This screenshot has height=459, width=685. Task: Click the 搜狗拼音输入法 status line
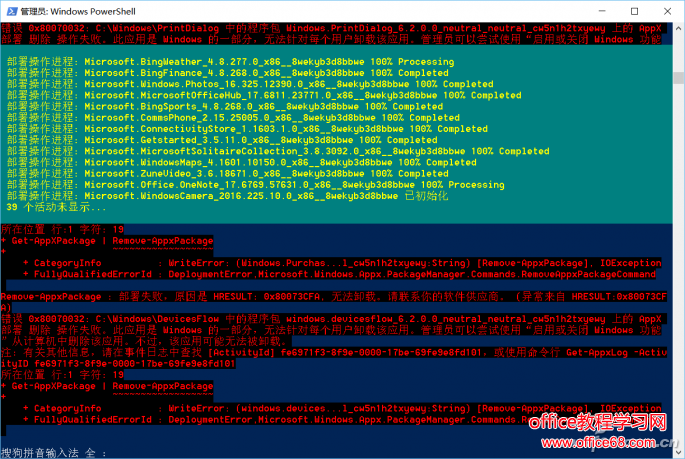tap(54, 453)
